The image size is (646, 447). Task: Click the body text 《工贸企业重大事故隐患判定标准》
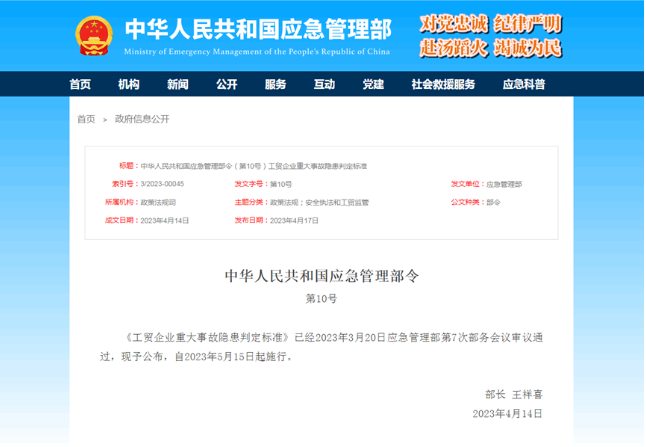point(207,338)
